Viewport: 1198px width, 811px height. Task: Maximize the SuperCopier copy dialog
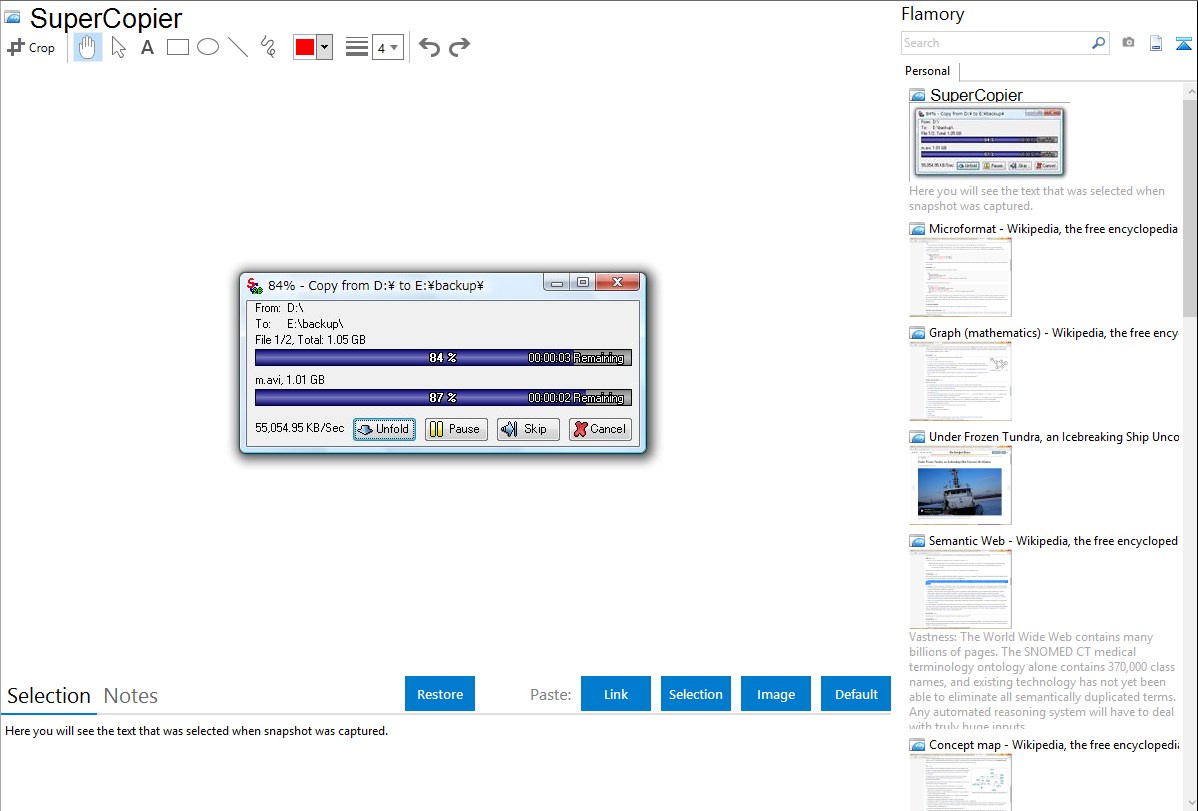point(583,283)
